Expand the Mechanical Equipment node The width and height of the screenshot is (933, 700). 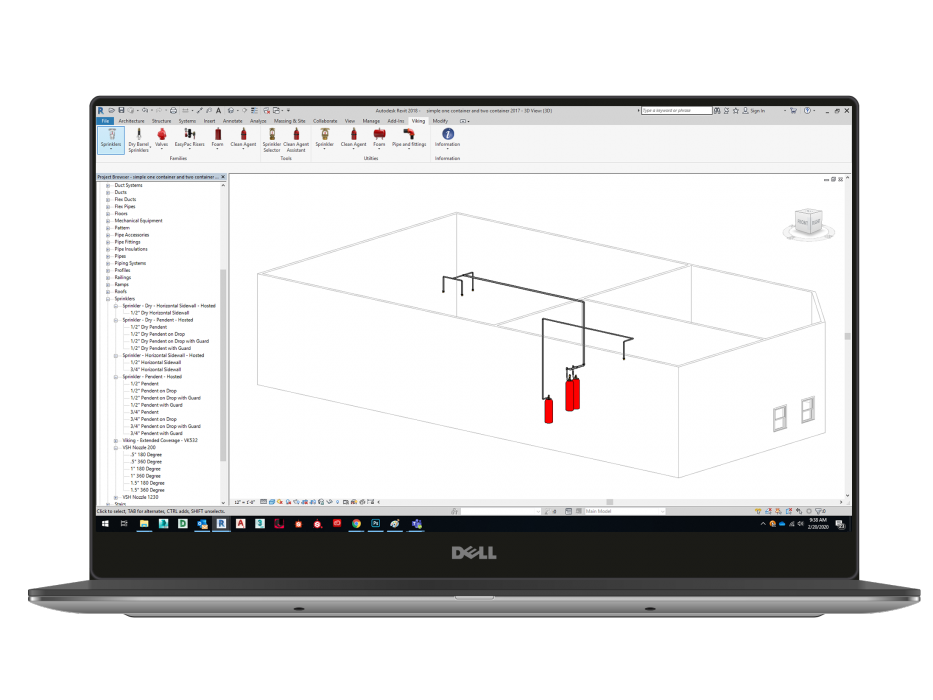click(108, 221)
